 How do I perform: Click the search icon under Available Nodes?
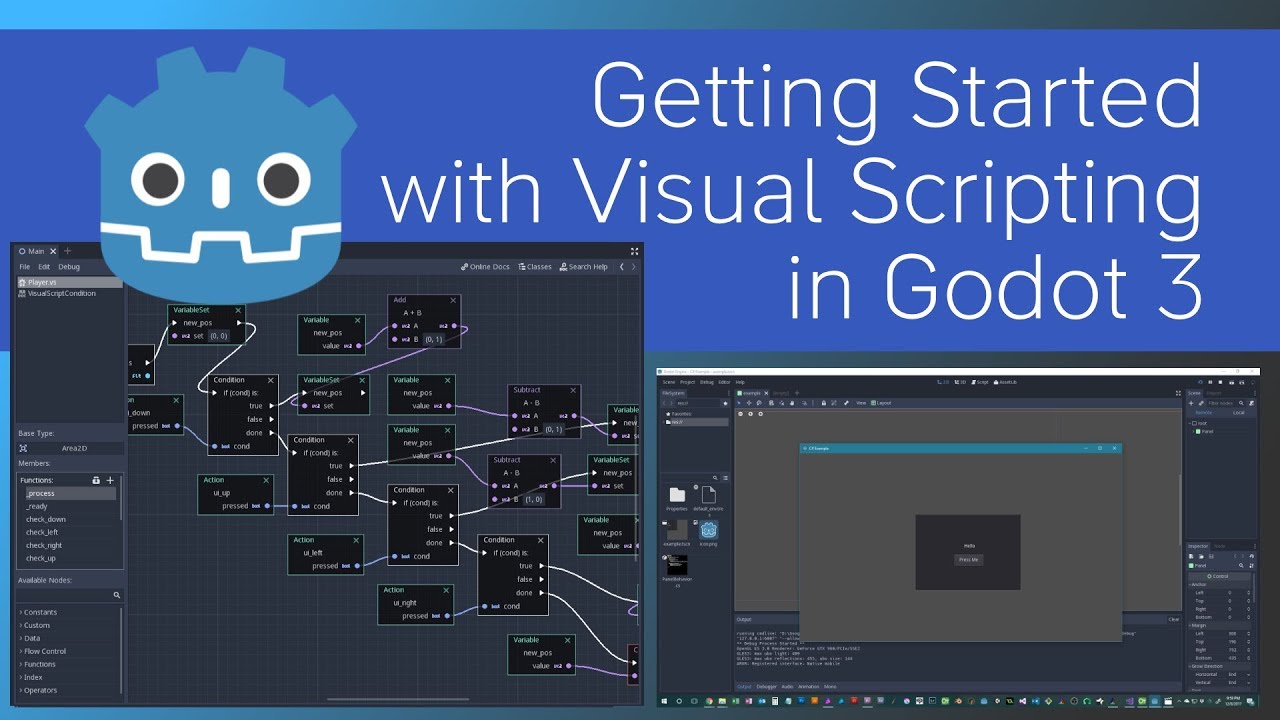117,594
